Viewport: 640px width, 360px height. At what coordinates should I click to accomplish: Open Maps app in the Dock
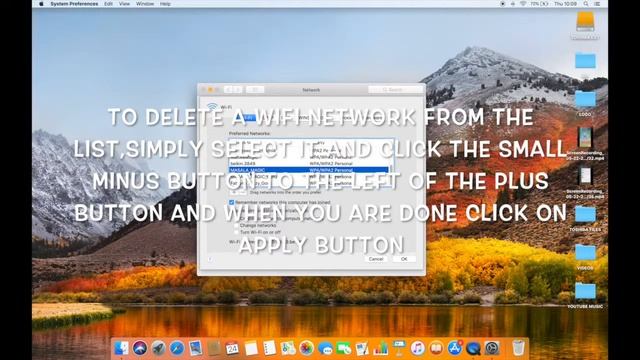tap(288, 348)
